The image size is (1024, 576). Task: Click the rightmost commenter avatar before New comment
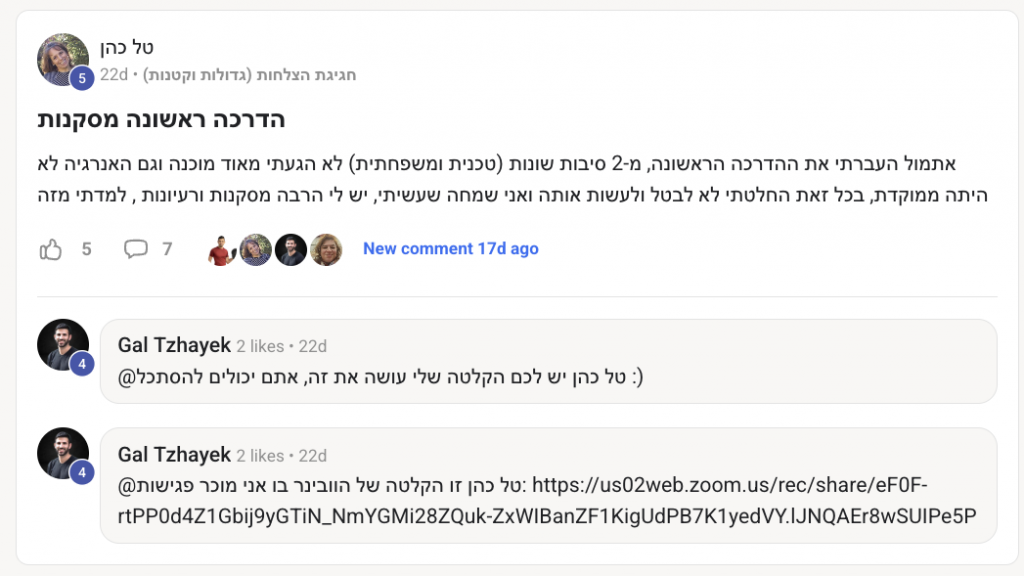[x=326, y=249]
